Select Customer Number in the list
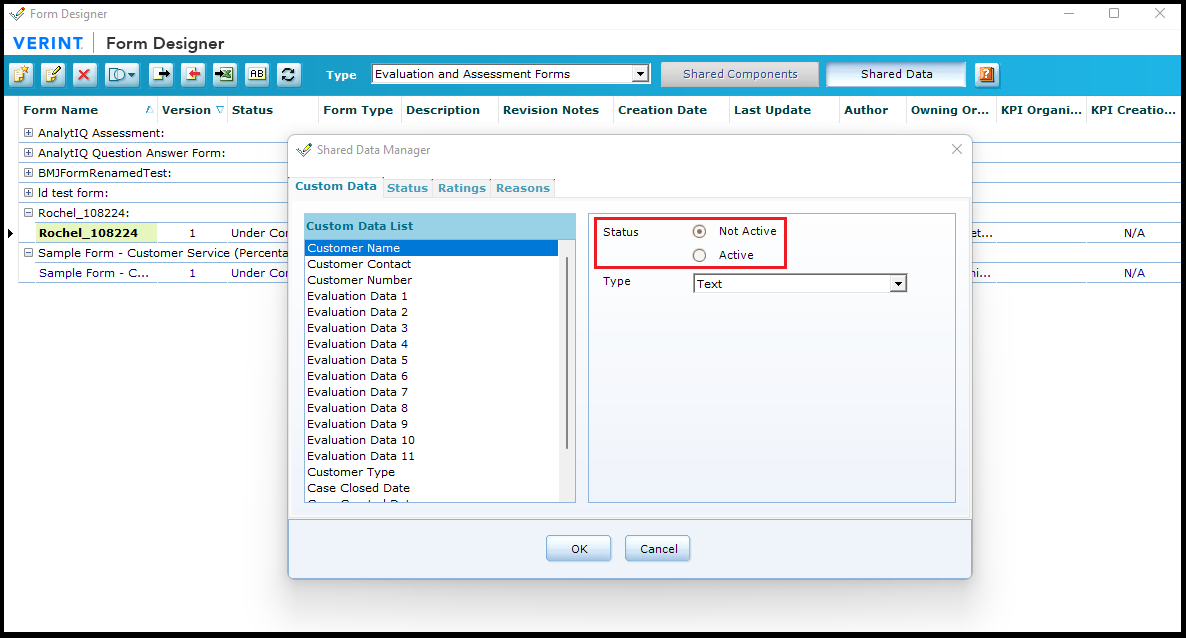This screenshot has width=1186, height=638. (431, 280)
